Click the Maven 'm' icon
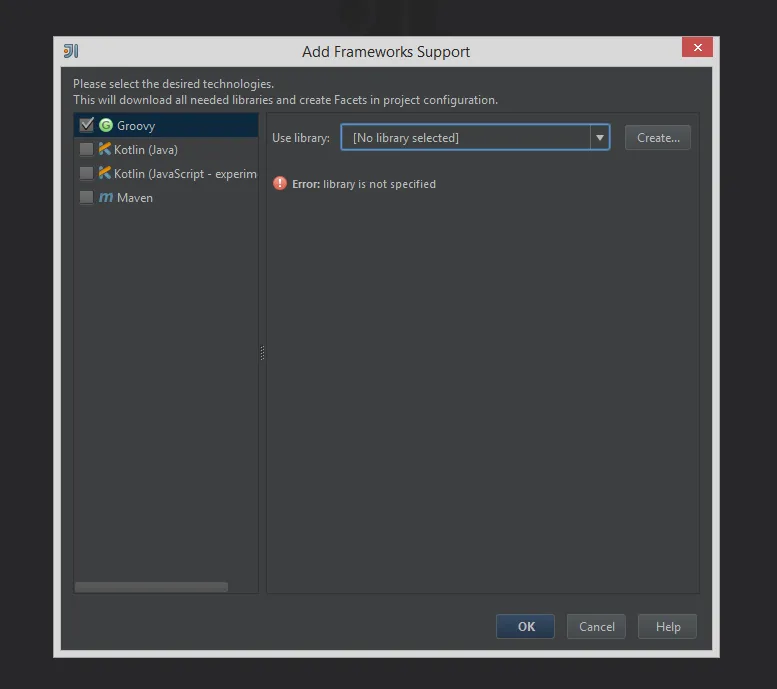777x689 pixels. (106, 197)
